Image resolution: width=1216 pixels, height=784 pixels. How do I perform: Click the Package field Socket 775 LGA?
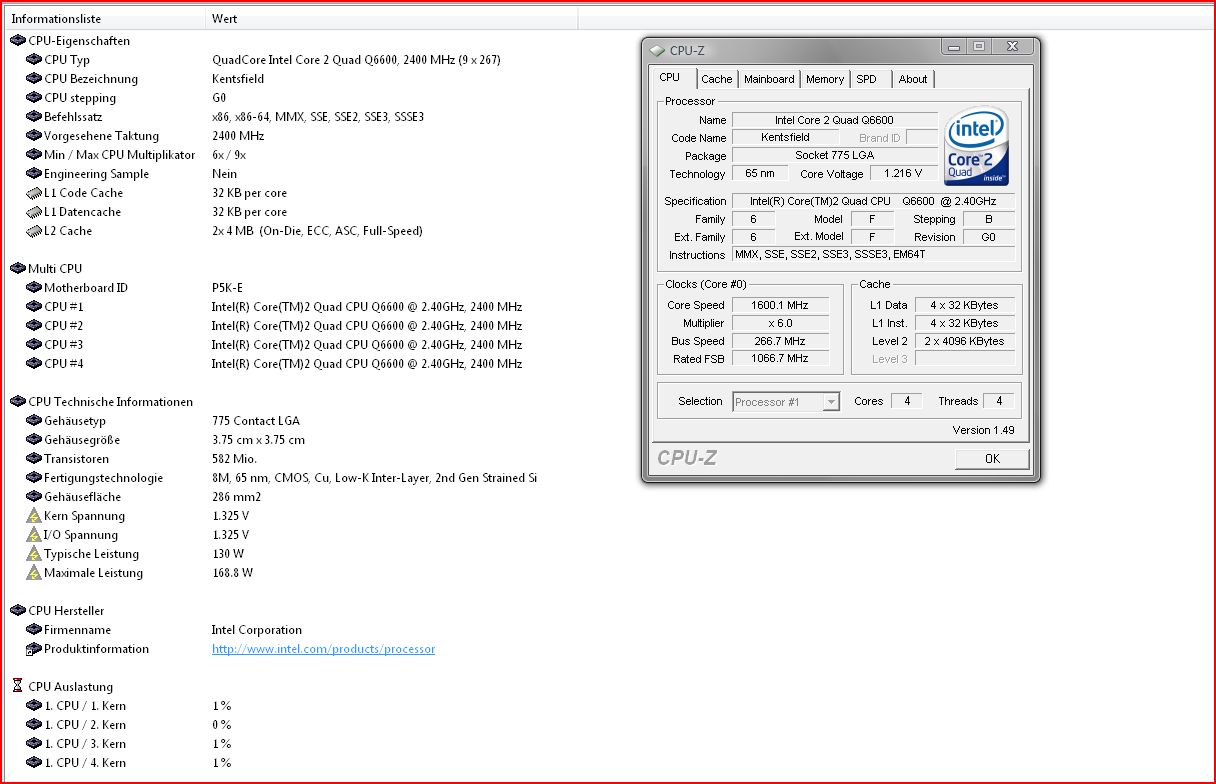point(835,155)
